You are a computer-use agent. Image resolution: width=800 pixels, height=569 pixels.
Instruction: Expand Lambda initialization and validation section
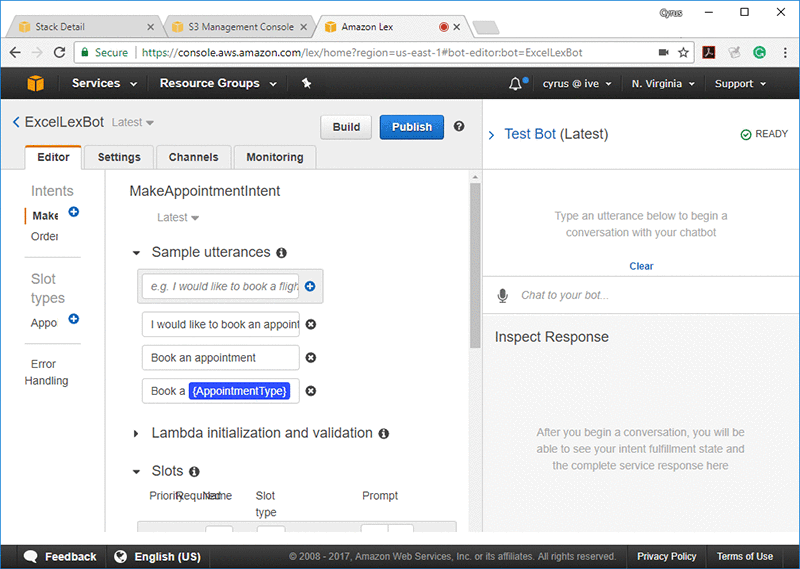136,434
